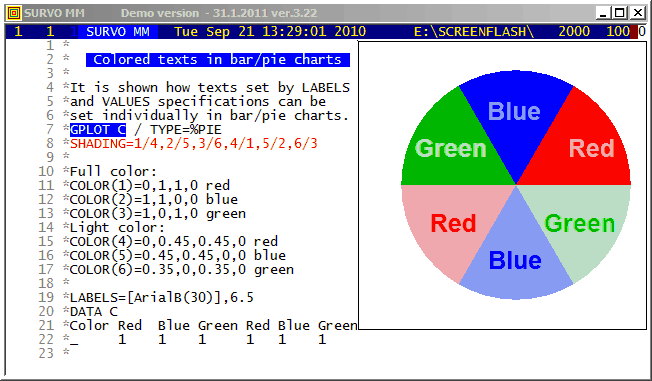Click the 'Full color:' line
The image size is (652, 381).
coord(113,171)
